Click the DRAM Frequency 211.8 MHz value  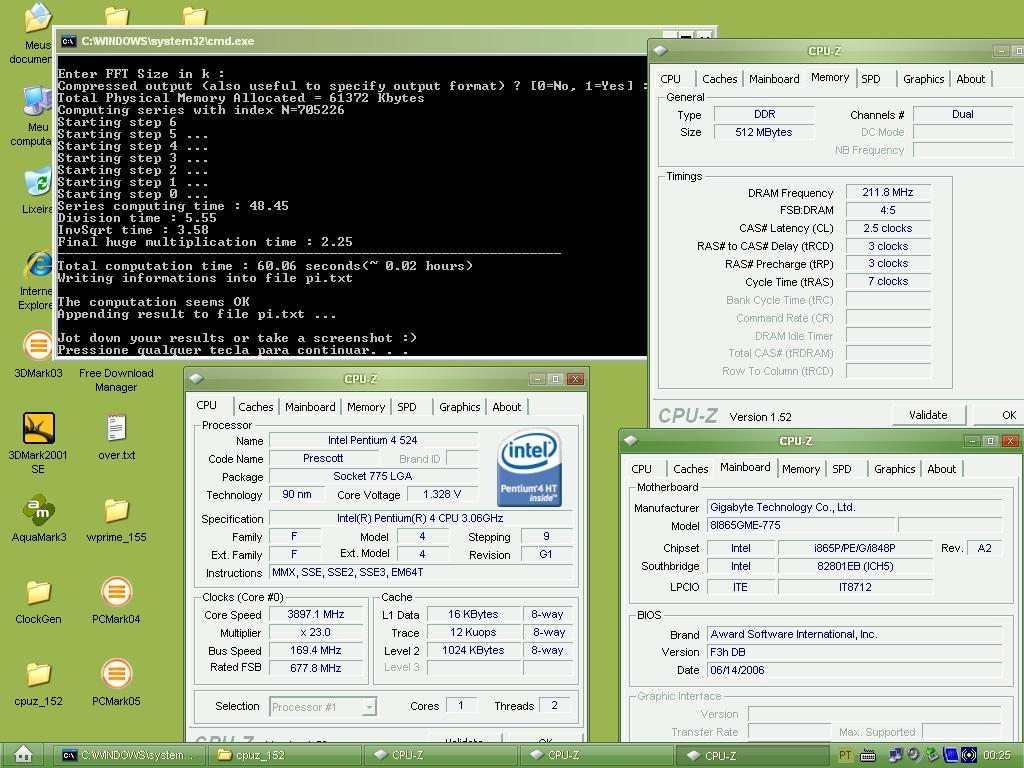pyautogui.click(x=888, y=193)
